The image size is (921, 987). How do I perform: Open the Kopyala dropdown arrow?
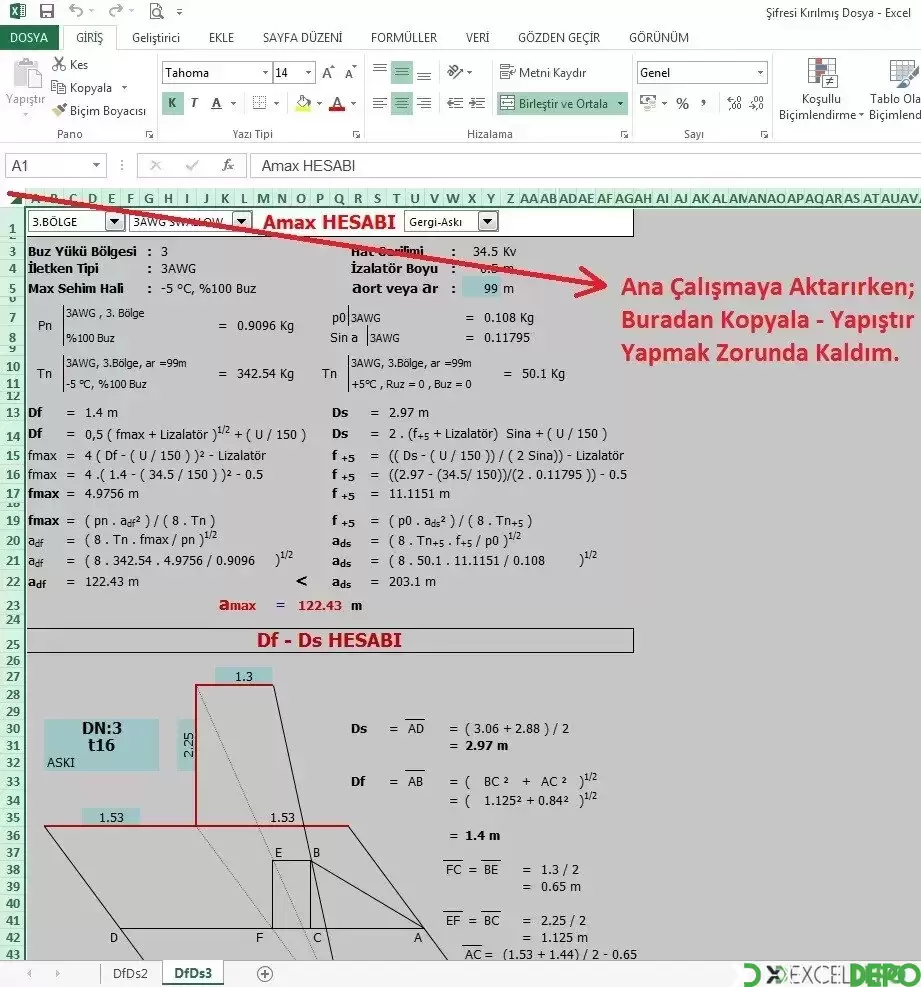125,87
